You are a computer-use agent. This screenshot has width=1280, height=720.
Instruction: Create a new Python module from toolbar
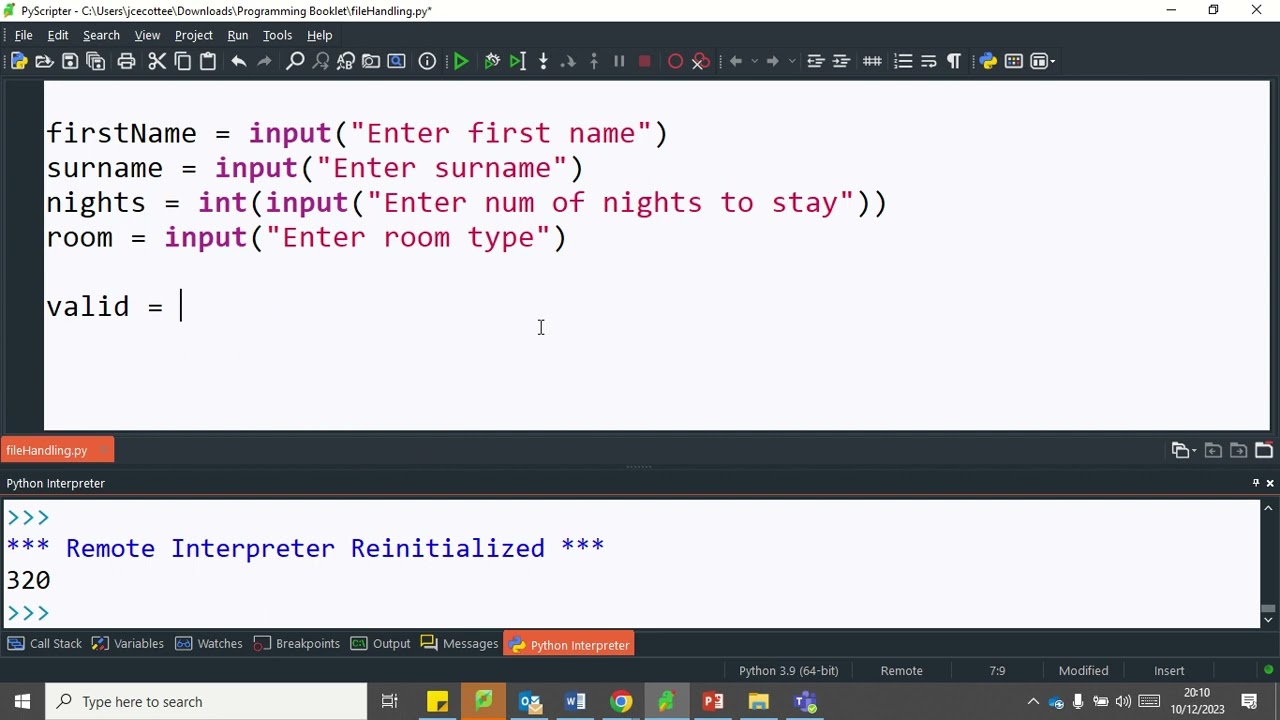(18, 61)
